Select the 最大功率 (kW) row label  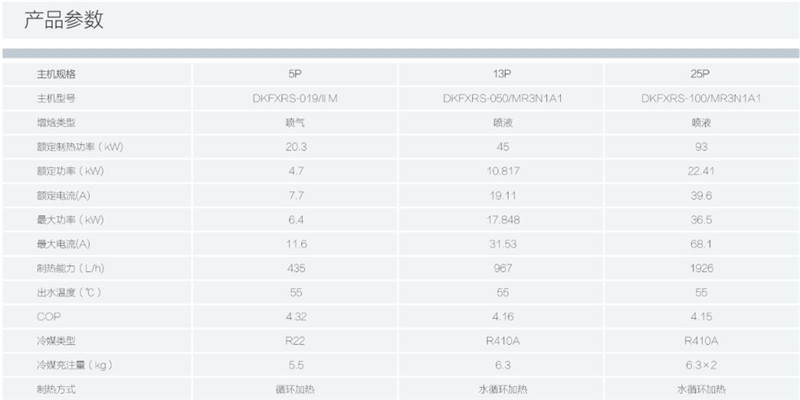tap(70, 219)
